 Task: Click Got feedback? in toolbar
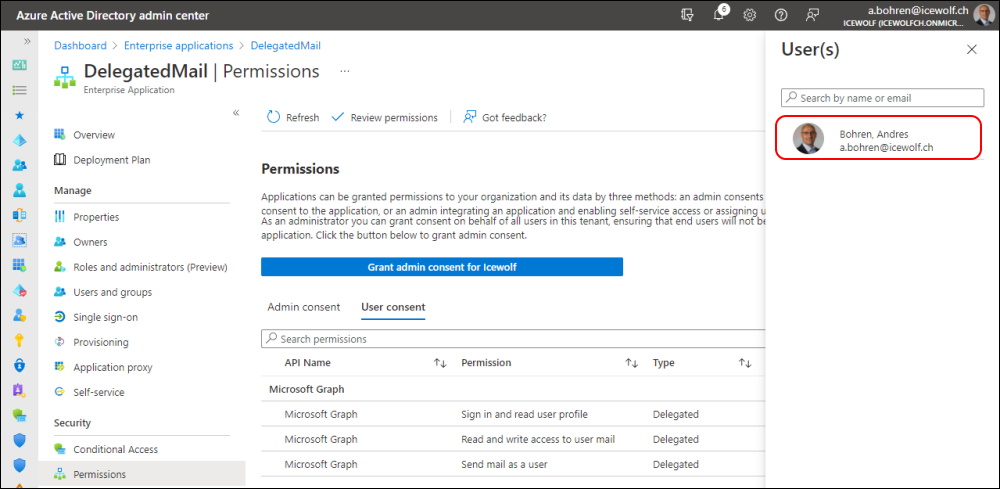[x=504, y=117]
